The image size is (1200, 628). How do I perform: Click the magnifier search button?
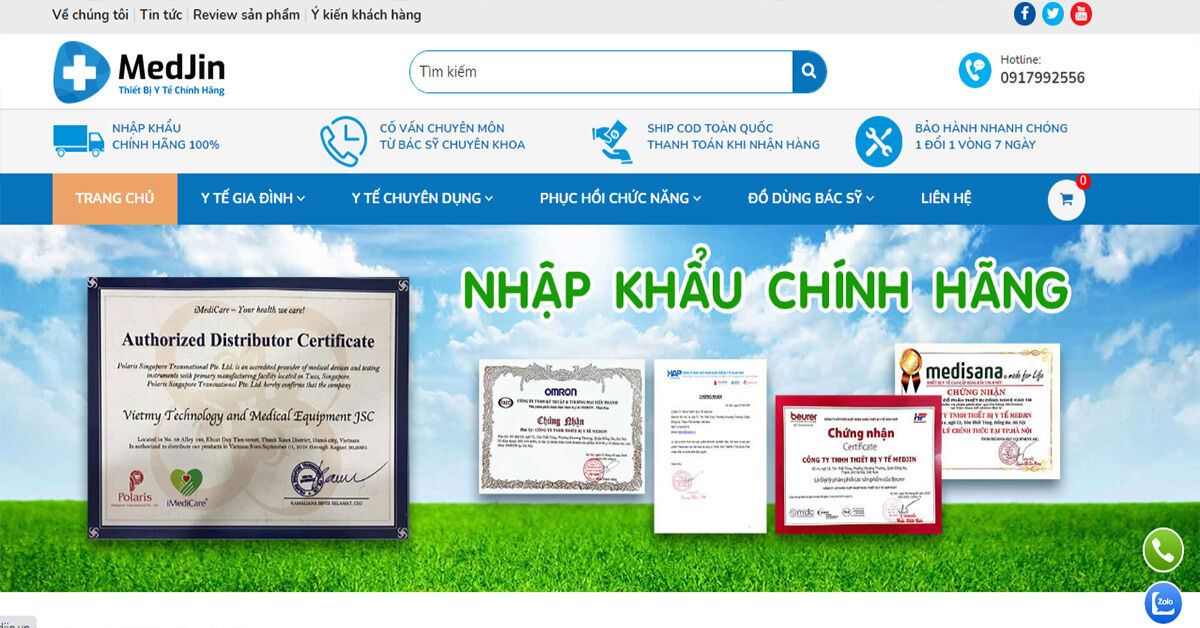click(809, 72)
